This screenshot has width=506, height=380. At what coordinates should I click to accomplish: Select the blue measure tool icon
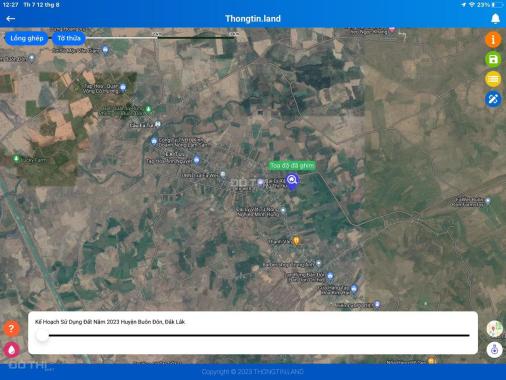pyautogui.click(x=493, y=99)
